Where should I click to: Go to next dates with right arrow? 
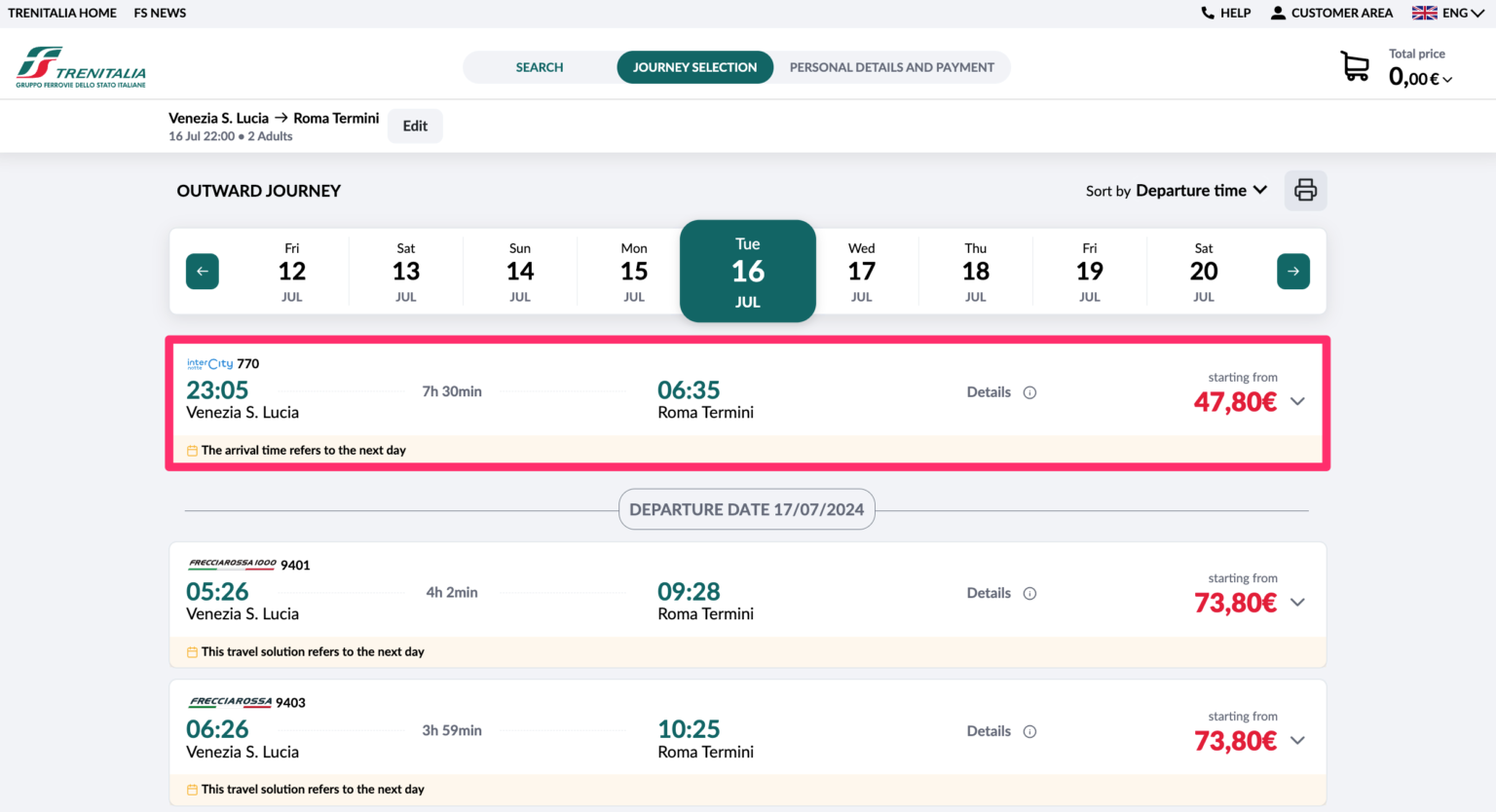(1293, 271)
